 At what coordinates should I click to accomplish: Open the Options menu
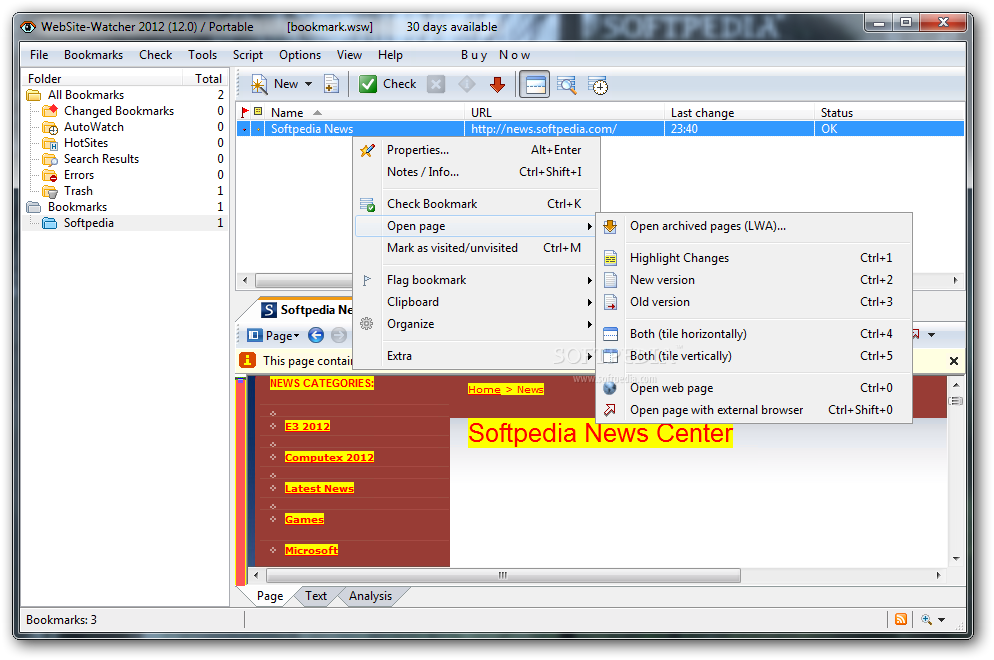tap(300, 55)
